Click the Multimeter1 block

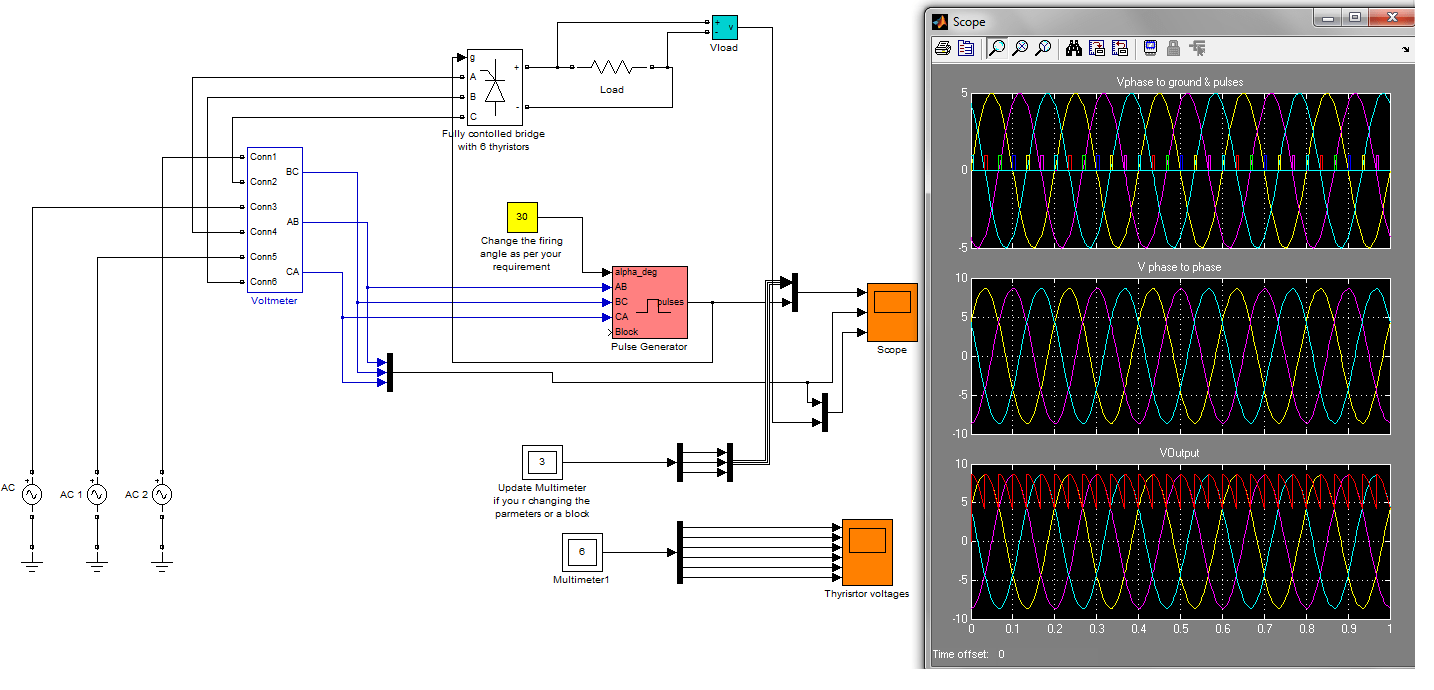coord(581,552)
